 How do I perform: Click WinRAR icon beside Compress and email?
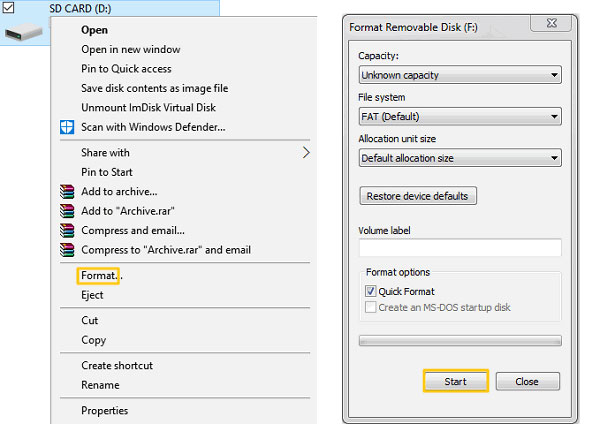point(67,231)
